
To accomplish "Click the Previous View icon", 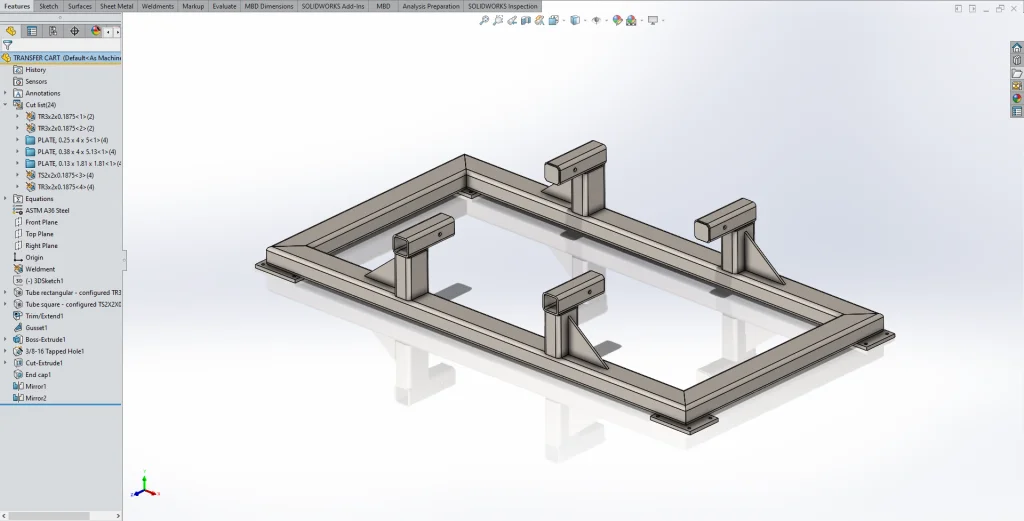I will 512,20.
